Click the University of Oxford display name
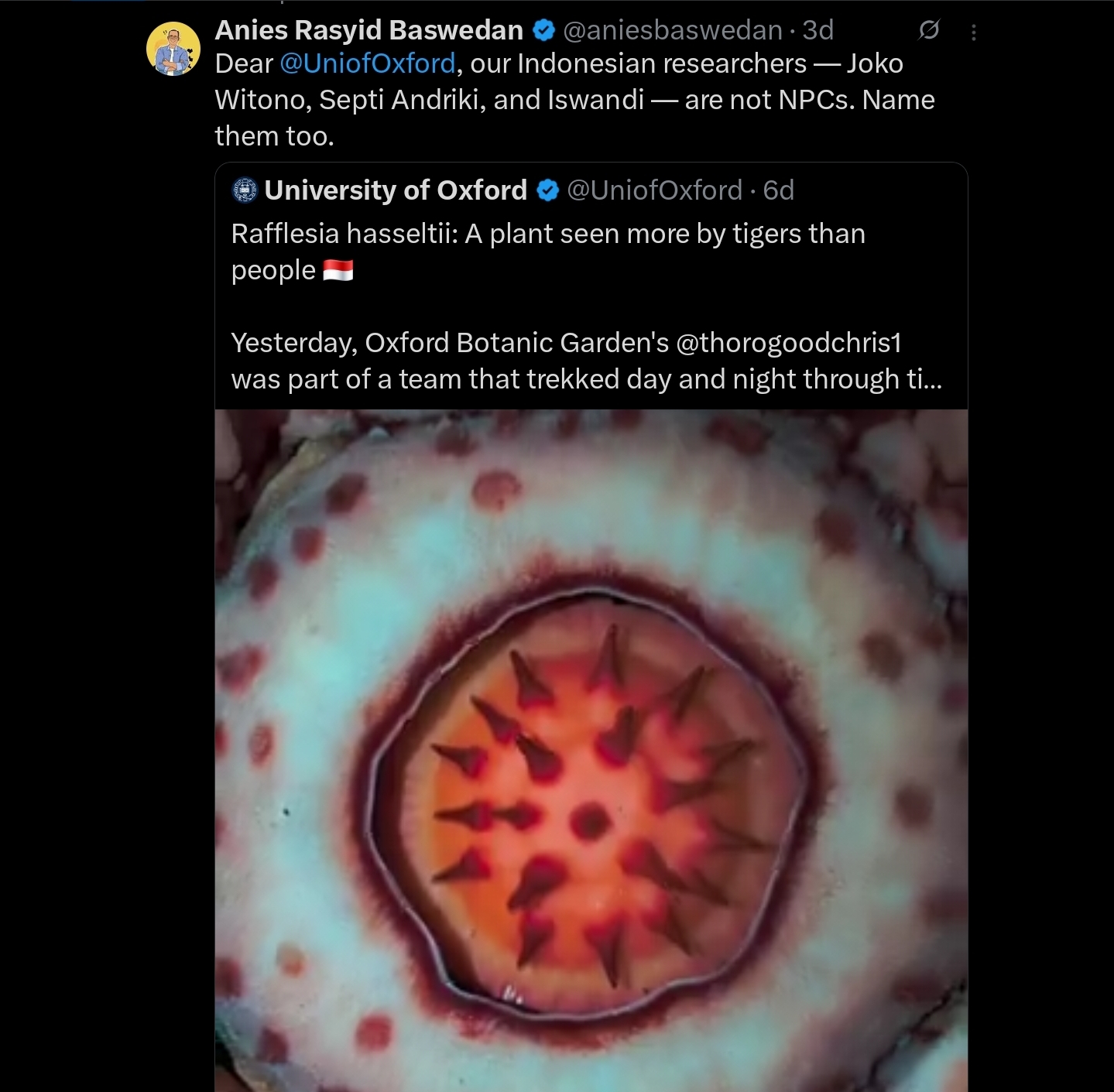 (395, 190)
